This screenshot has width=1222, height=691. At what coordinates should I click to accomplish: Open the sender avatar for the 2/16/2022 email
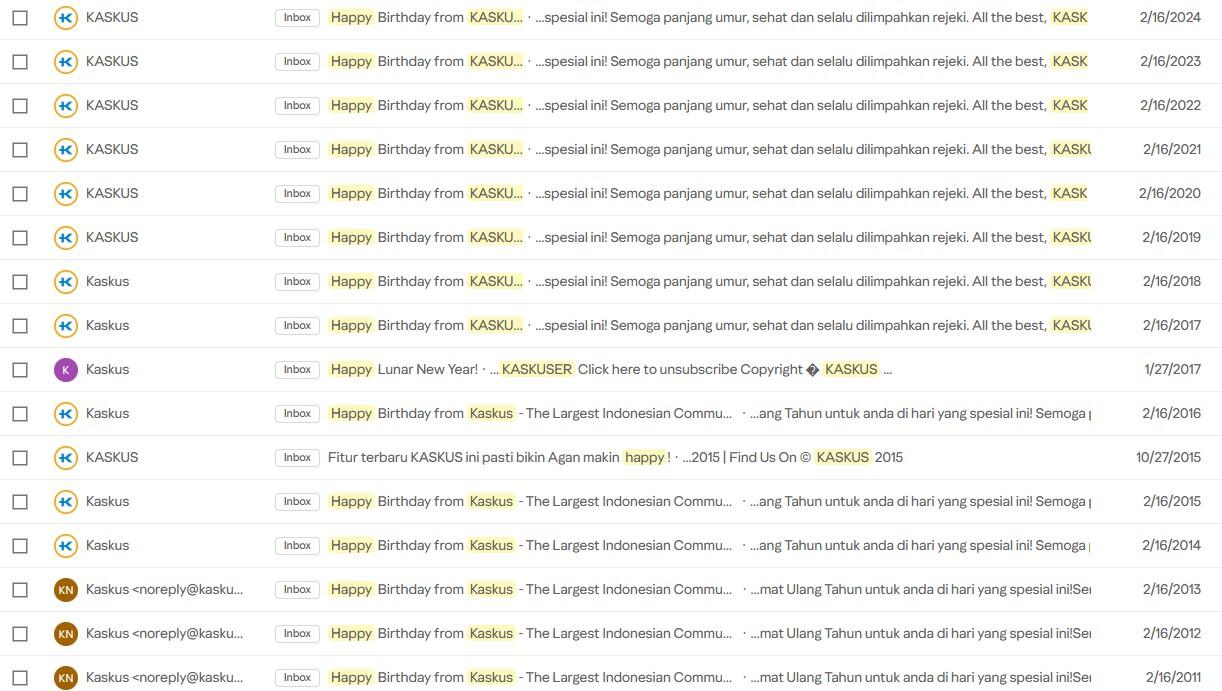coord(65,105)
